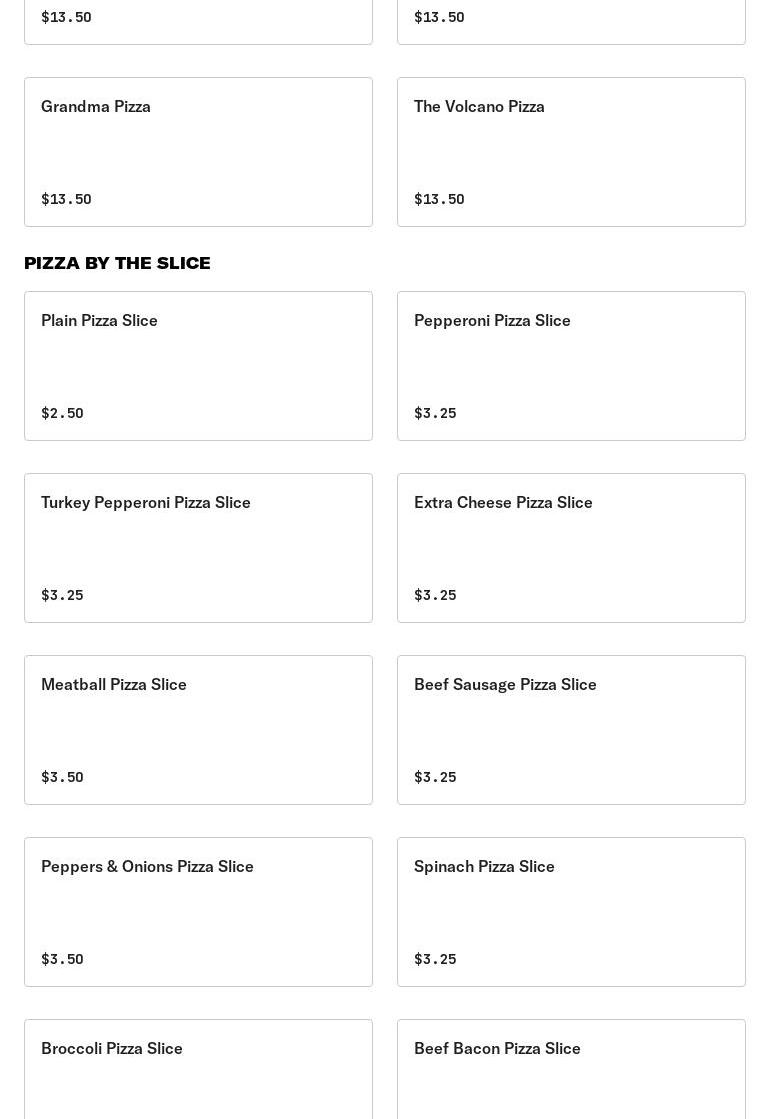Open the Turkey Pepperoni Pizza Slice item
The image size is (770, 1119).
[x=198, y=547]
